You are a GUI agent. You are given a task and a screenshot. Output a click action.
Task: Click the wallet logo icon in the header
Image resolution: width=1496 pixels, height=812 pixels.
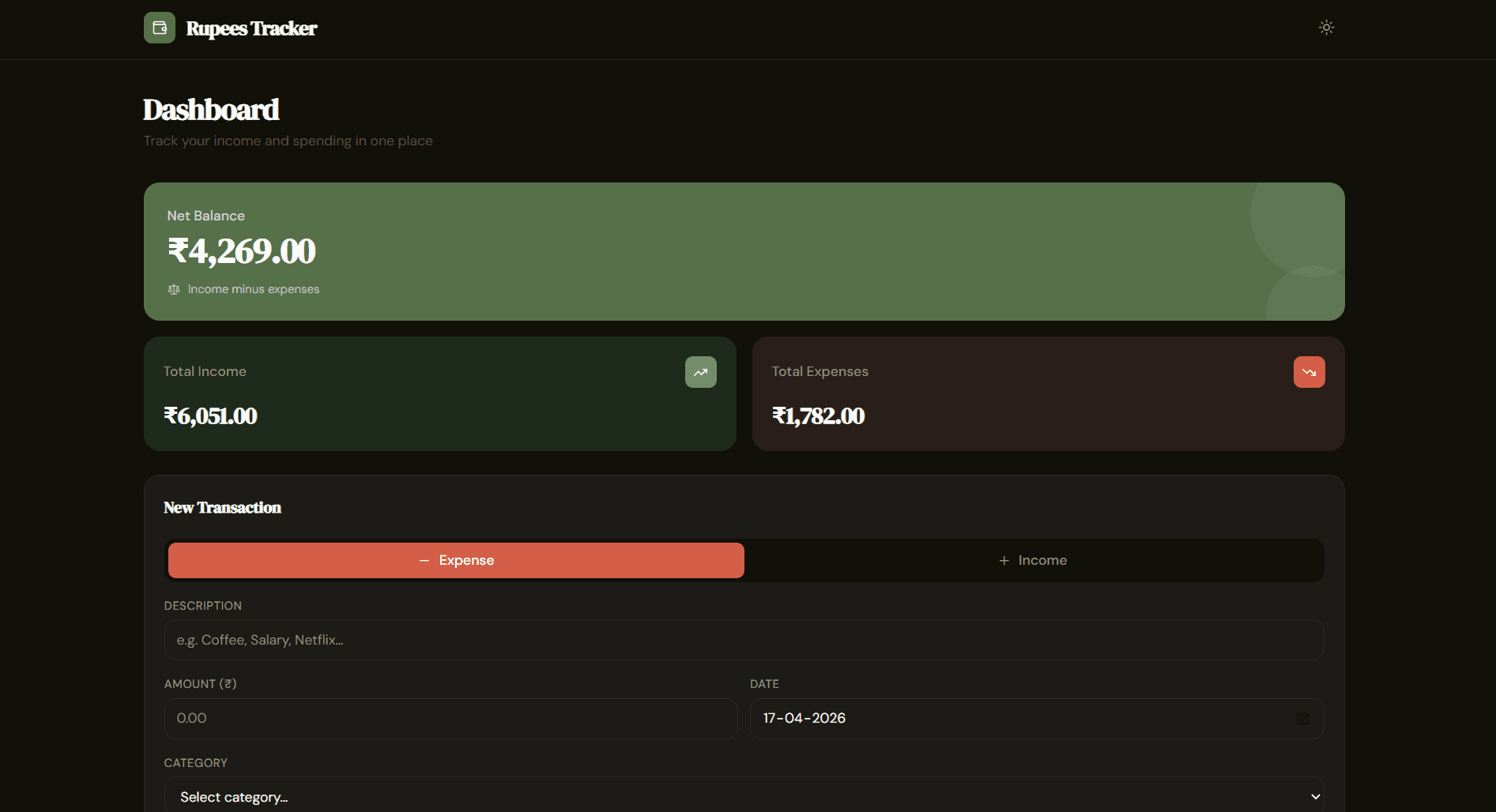point(159,27)
